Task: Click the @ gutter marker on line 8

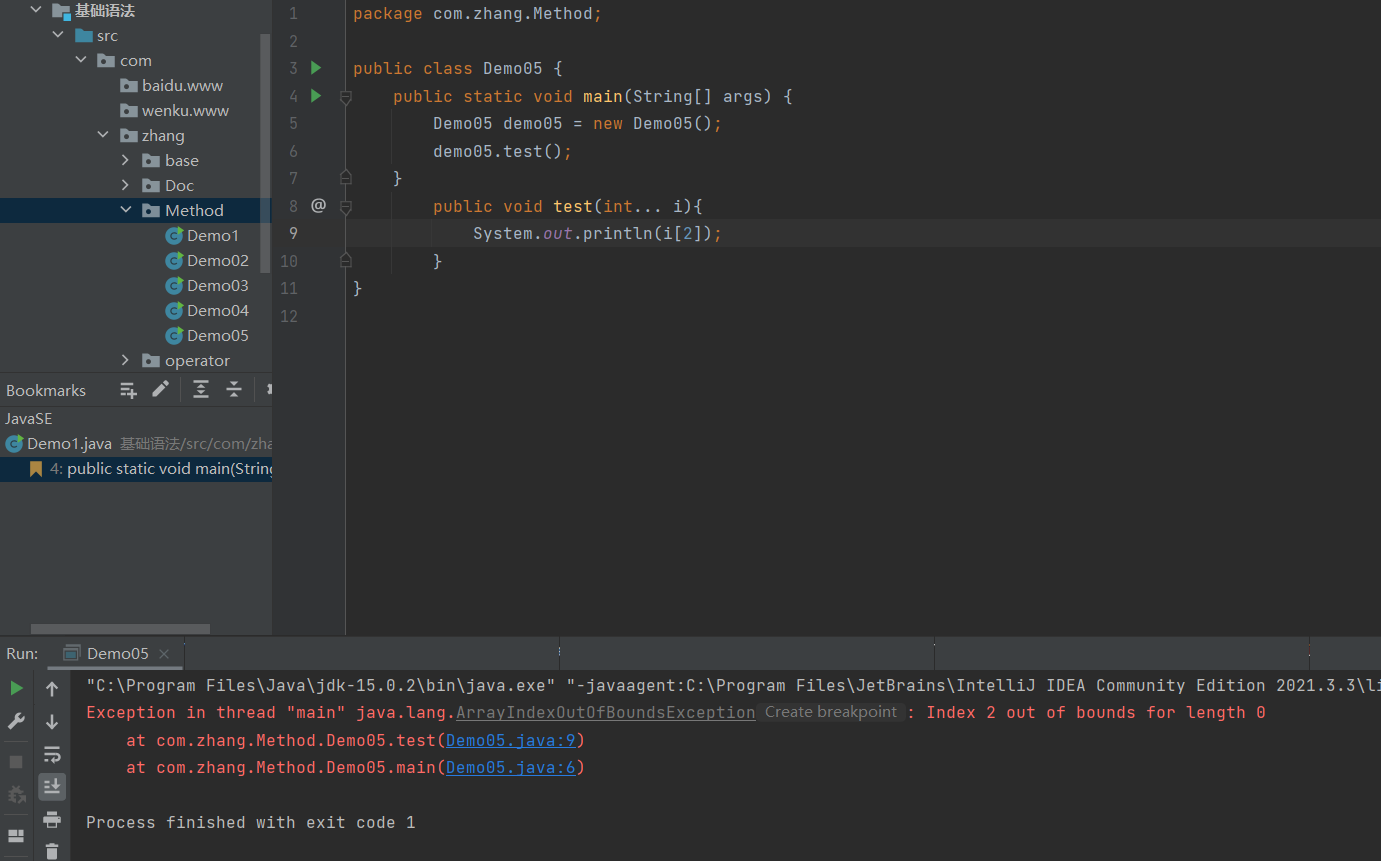Action: (x=318, y=205)
